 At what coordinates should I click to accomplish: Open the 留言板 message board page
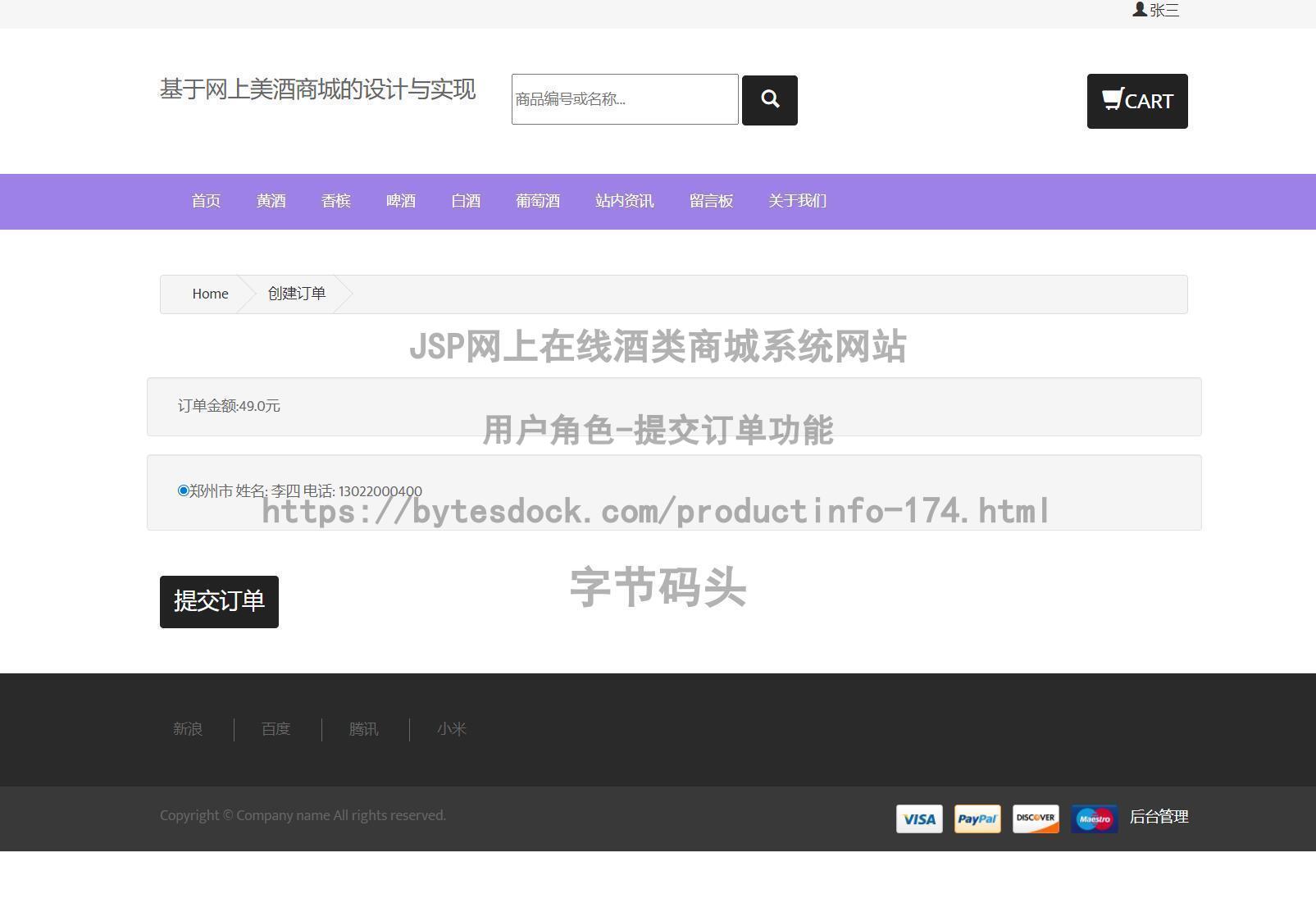(711, 201)
